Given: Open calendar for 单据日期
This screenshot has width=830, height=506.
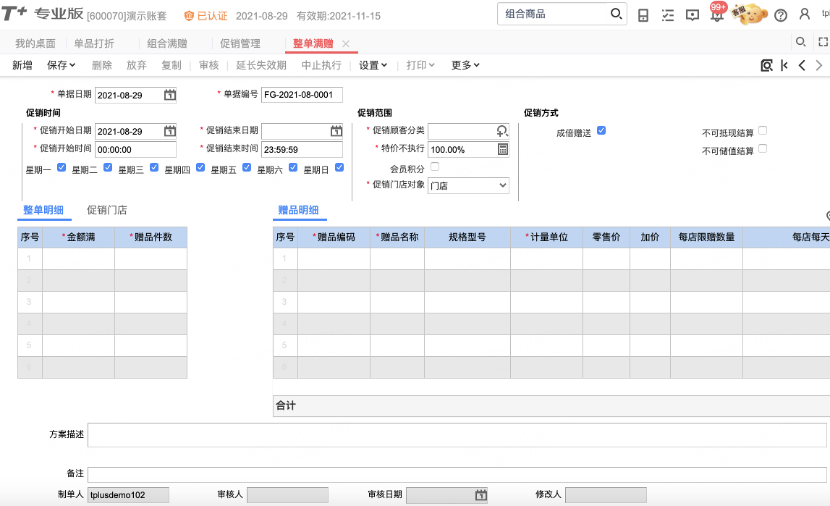Looking at the screenshot, I should click(x=169, y=95).
